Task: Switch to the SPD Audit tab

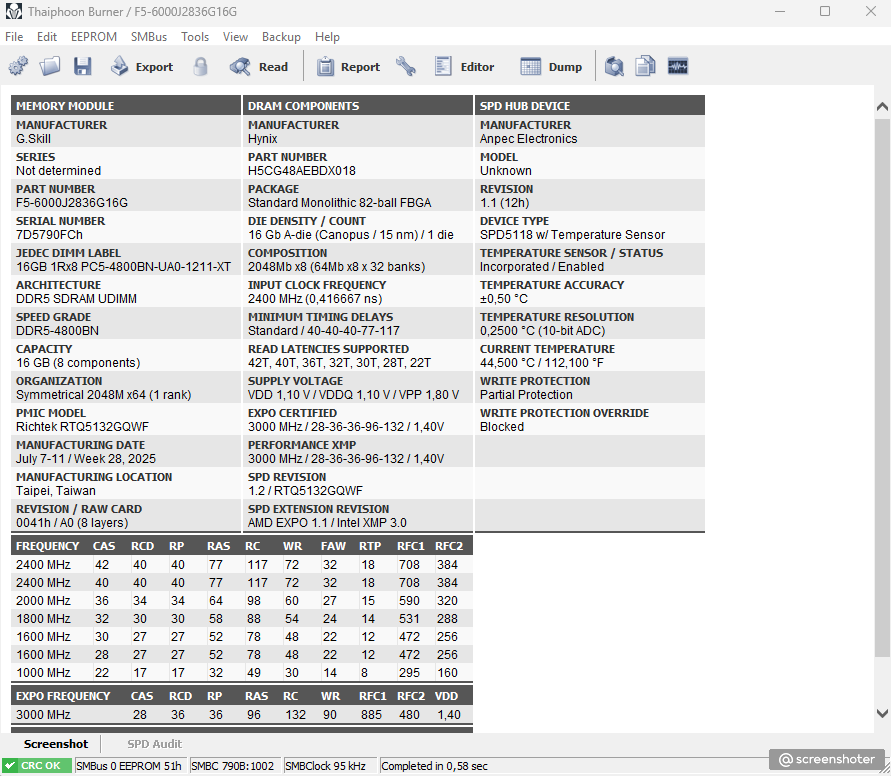Action: pos(155,744)
